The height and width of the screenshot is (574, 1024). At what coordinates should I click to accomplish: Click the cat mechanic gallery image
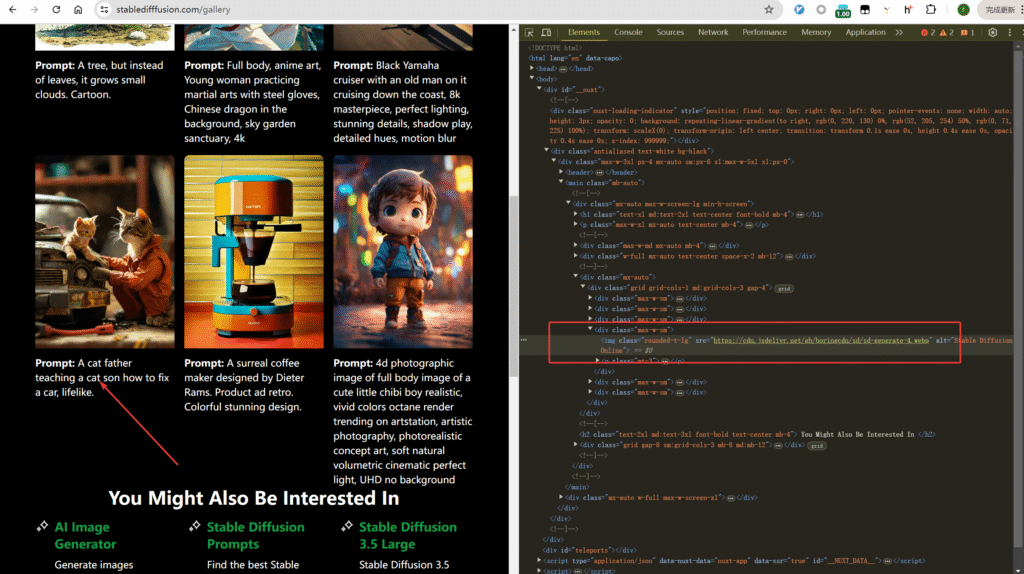tap(104, 251)
